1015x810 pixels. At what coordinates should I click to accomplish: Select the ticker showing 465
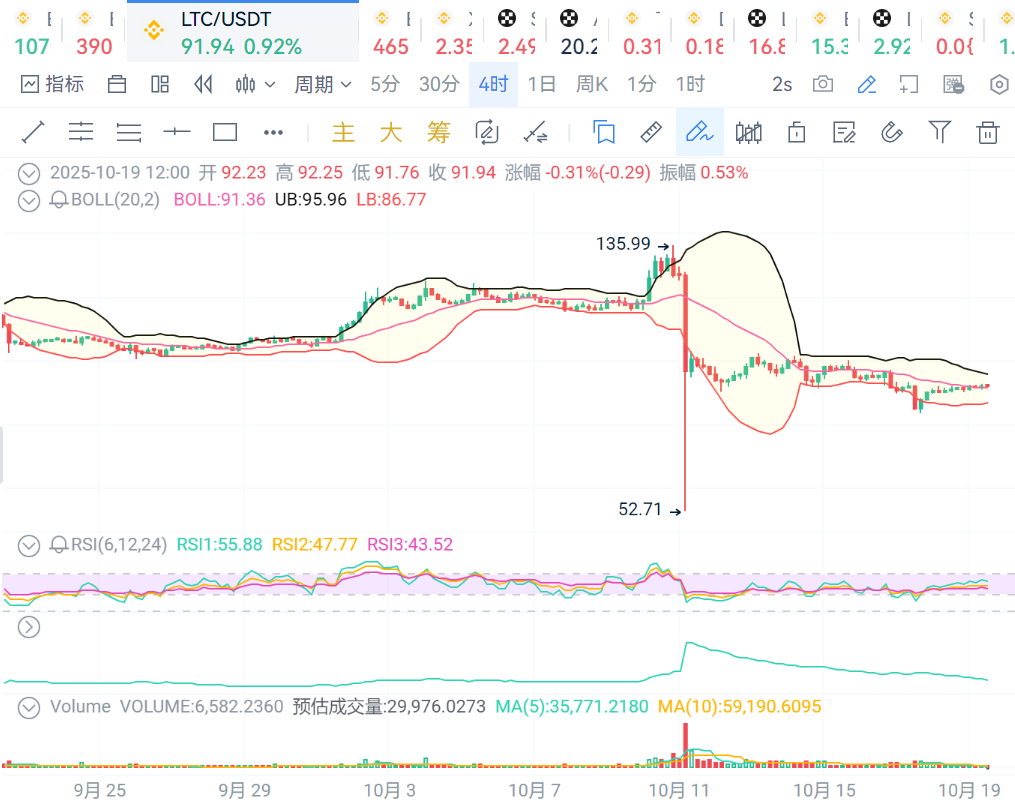390,32
